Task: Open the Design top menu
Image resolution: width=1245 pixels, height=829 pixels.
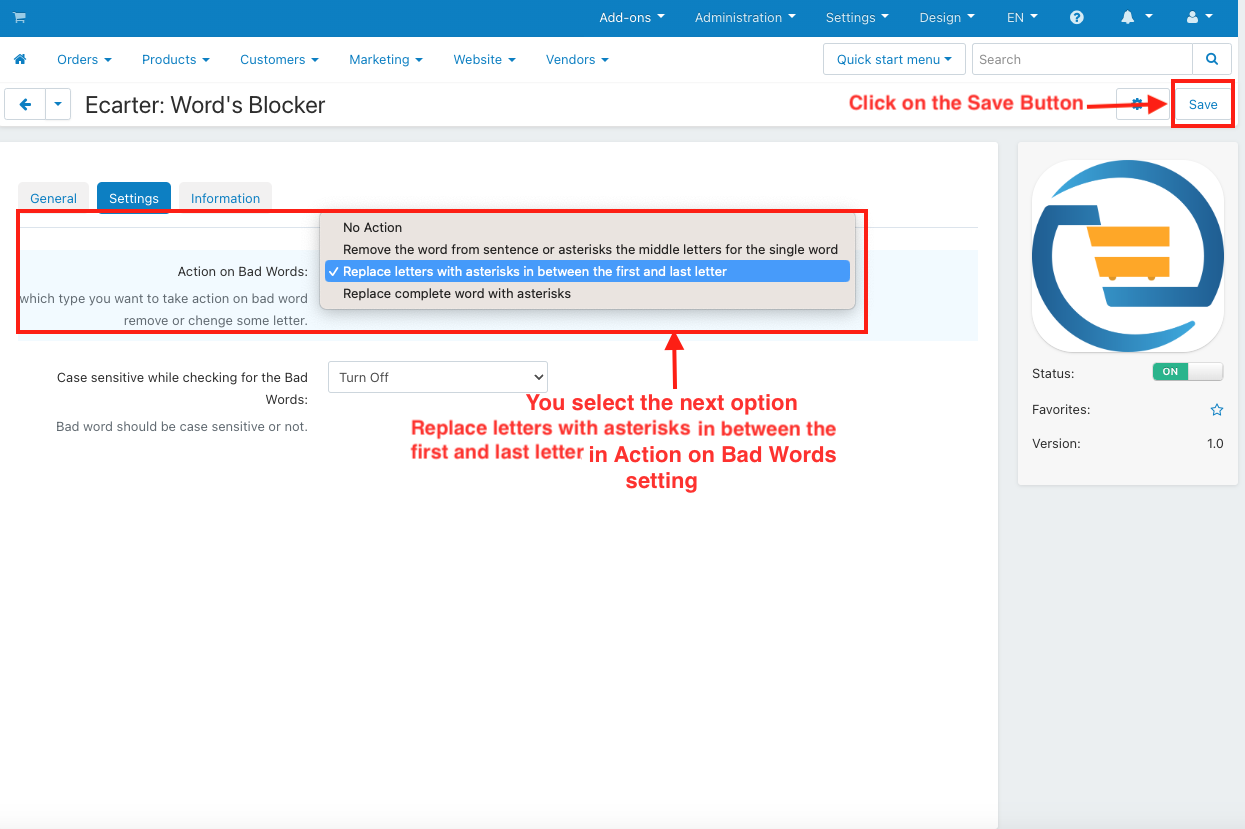Action: [x=947, y=17]
